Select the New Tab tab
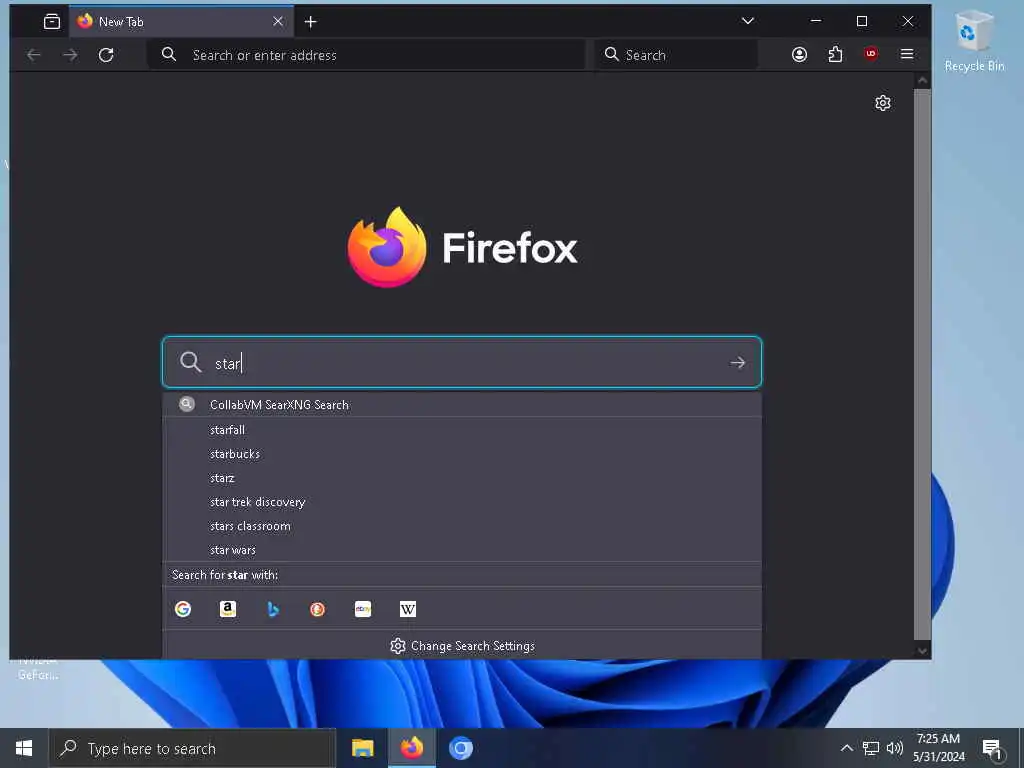The image size is (1024, 768). [182, 22]
